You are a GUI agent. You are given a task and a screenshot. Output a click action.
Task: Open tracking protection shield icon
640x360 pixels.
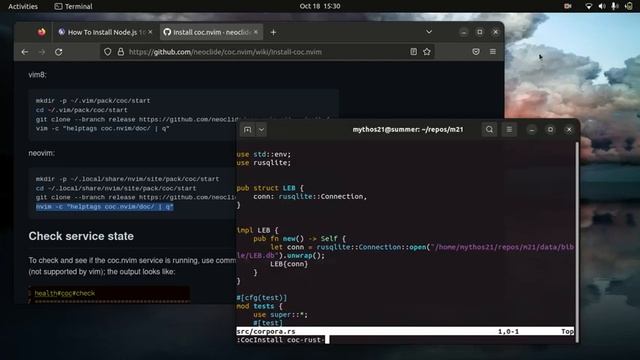point(107,52)
